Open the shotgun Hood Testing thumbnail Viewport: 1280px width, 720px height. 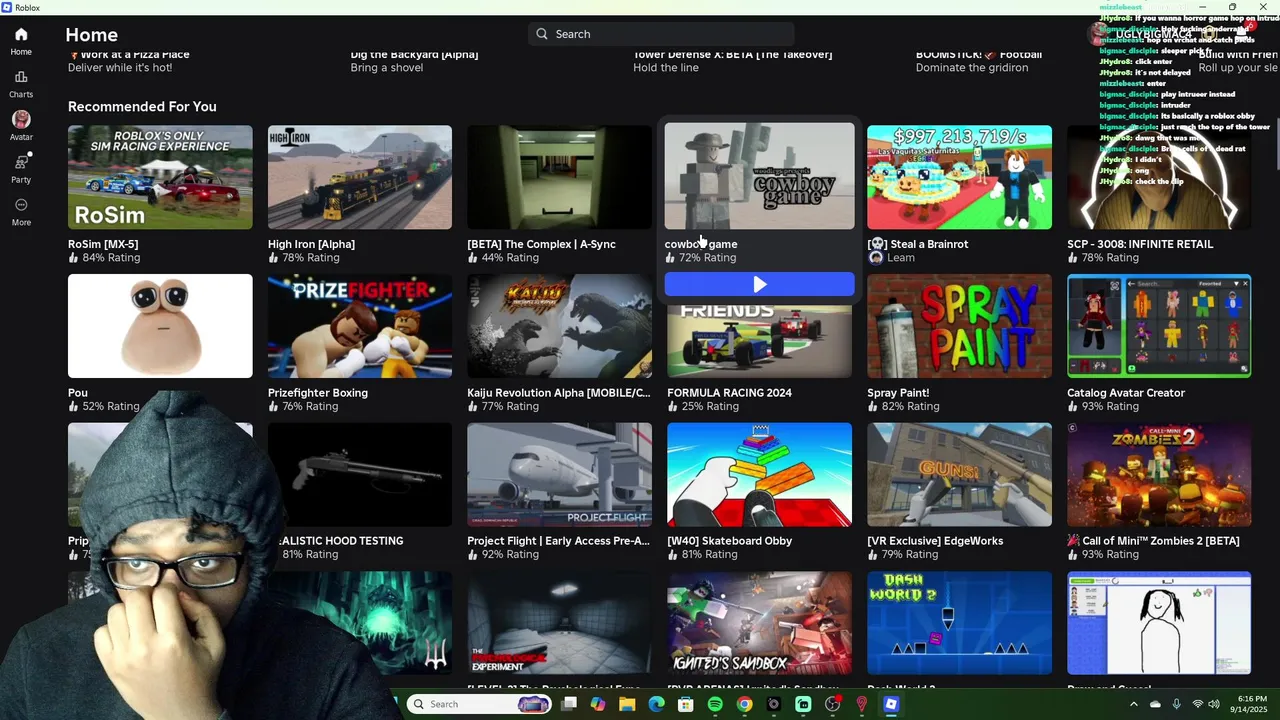click(360, 475)
